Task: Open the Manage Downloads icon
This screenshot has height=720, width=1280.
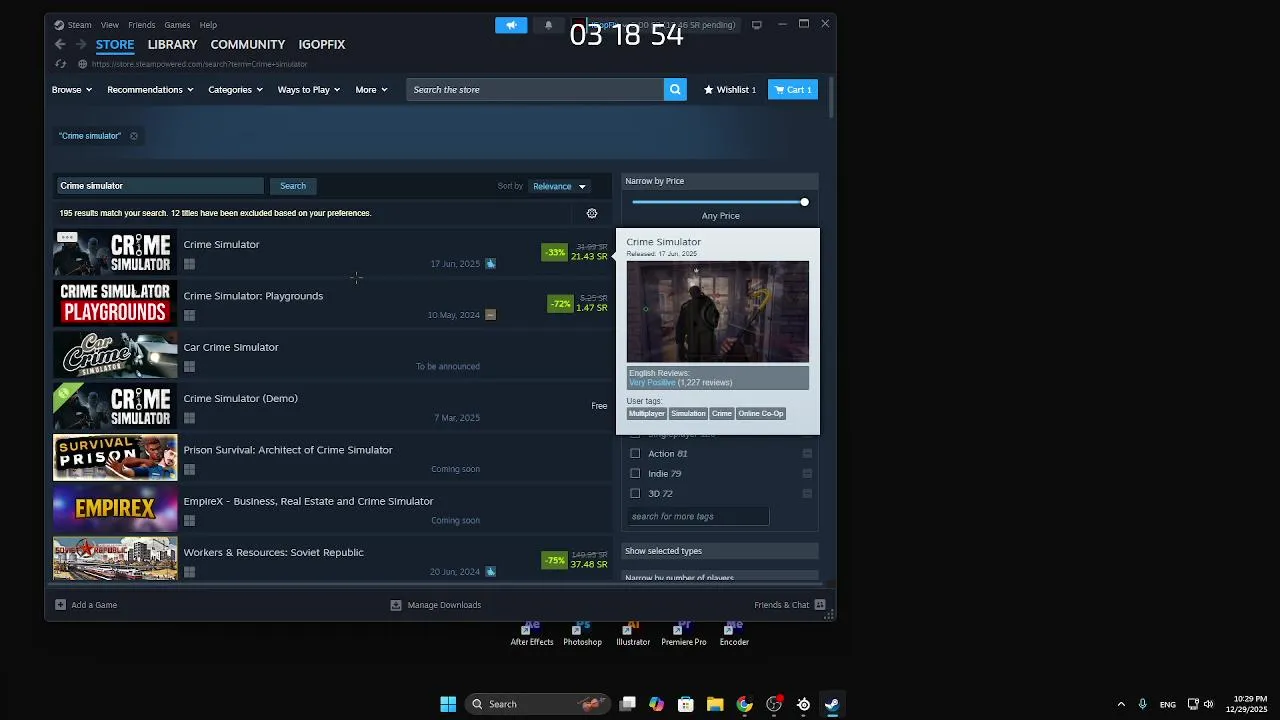Action: (x=396, y=605)
